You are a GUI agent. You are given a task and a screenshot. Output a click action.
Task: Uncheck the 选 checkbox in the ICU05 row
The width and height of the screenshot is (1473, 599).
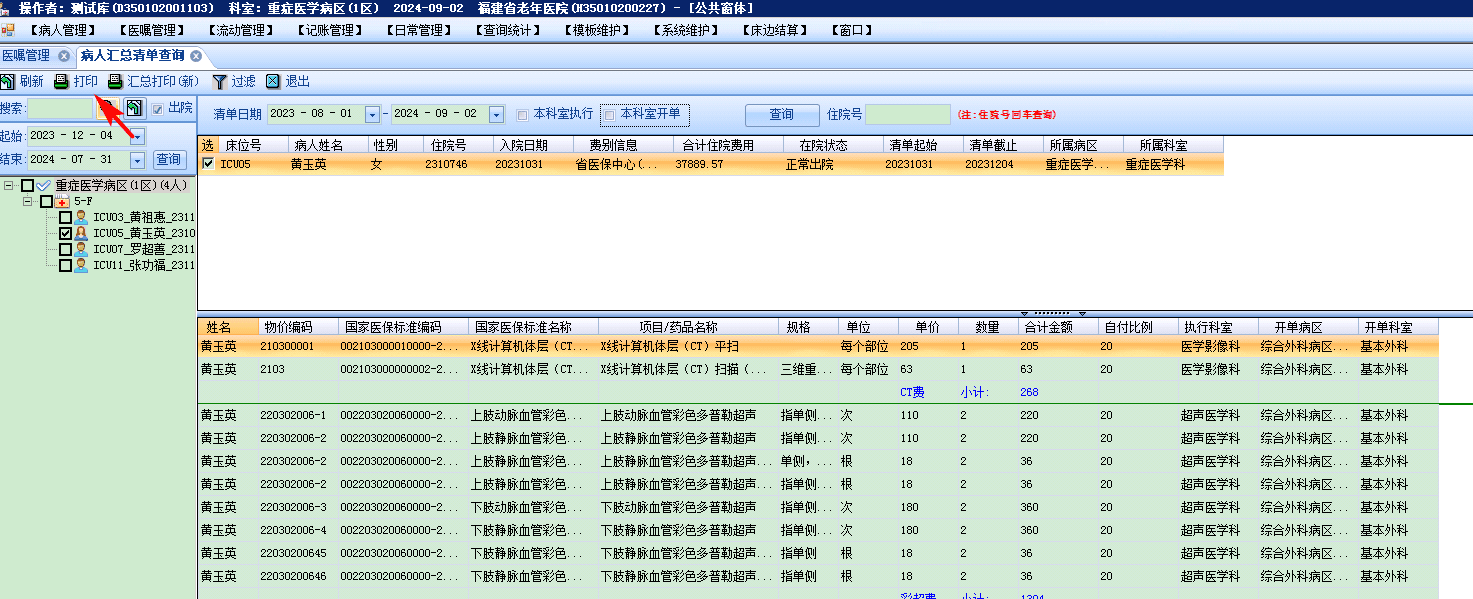208,164
